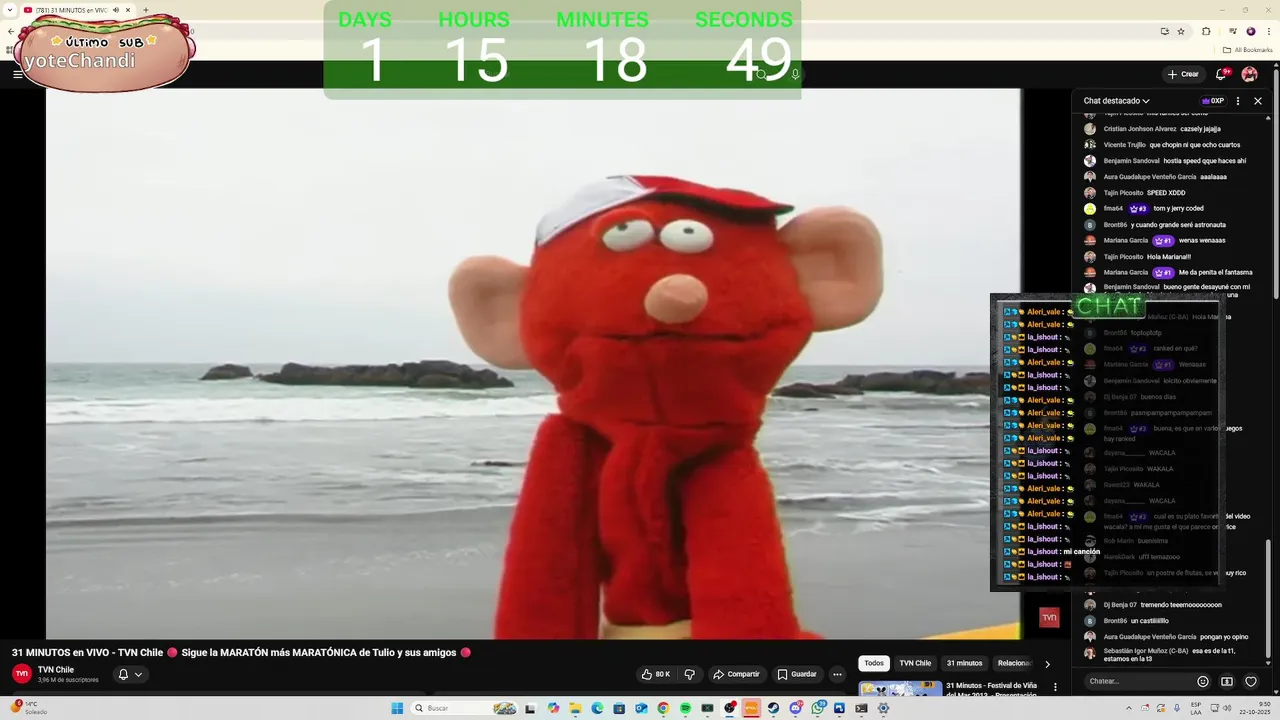Screen dimensions: 1280x720
Task: Click the video player area
Action: click(x=533, y=363)
